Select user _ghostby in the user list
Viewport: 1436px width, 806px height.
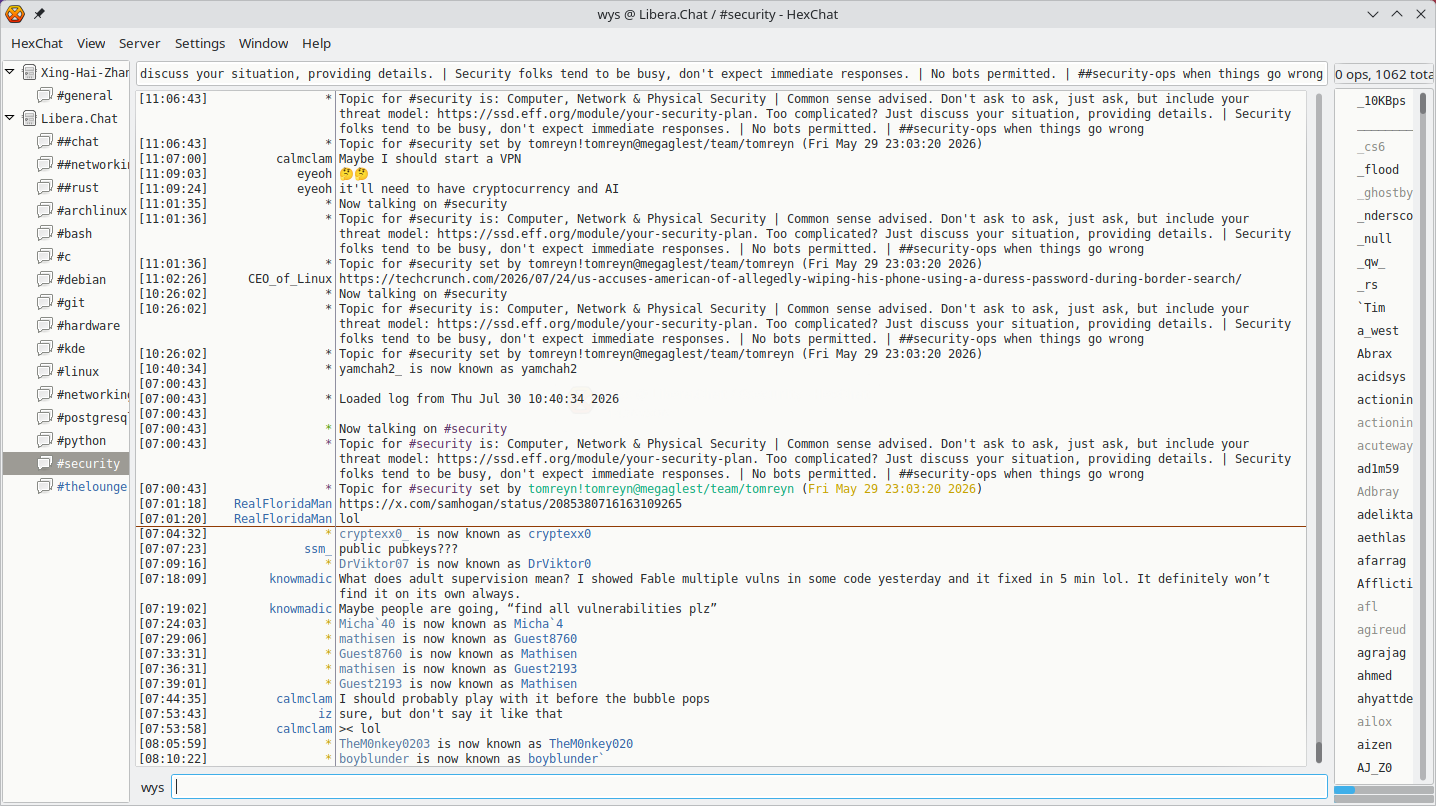1385,193
